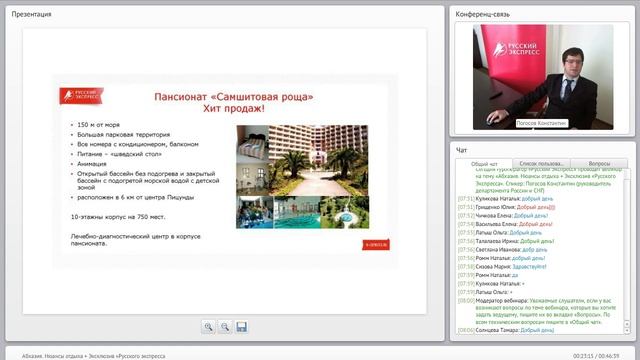The height and width of the screenshot is (360, 640).
Task: Click Латыш Ольга's "Добрый день" message
Action: 500,233
